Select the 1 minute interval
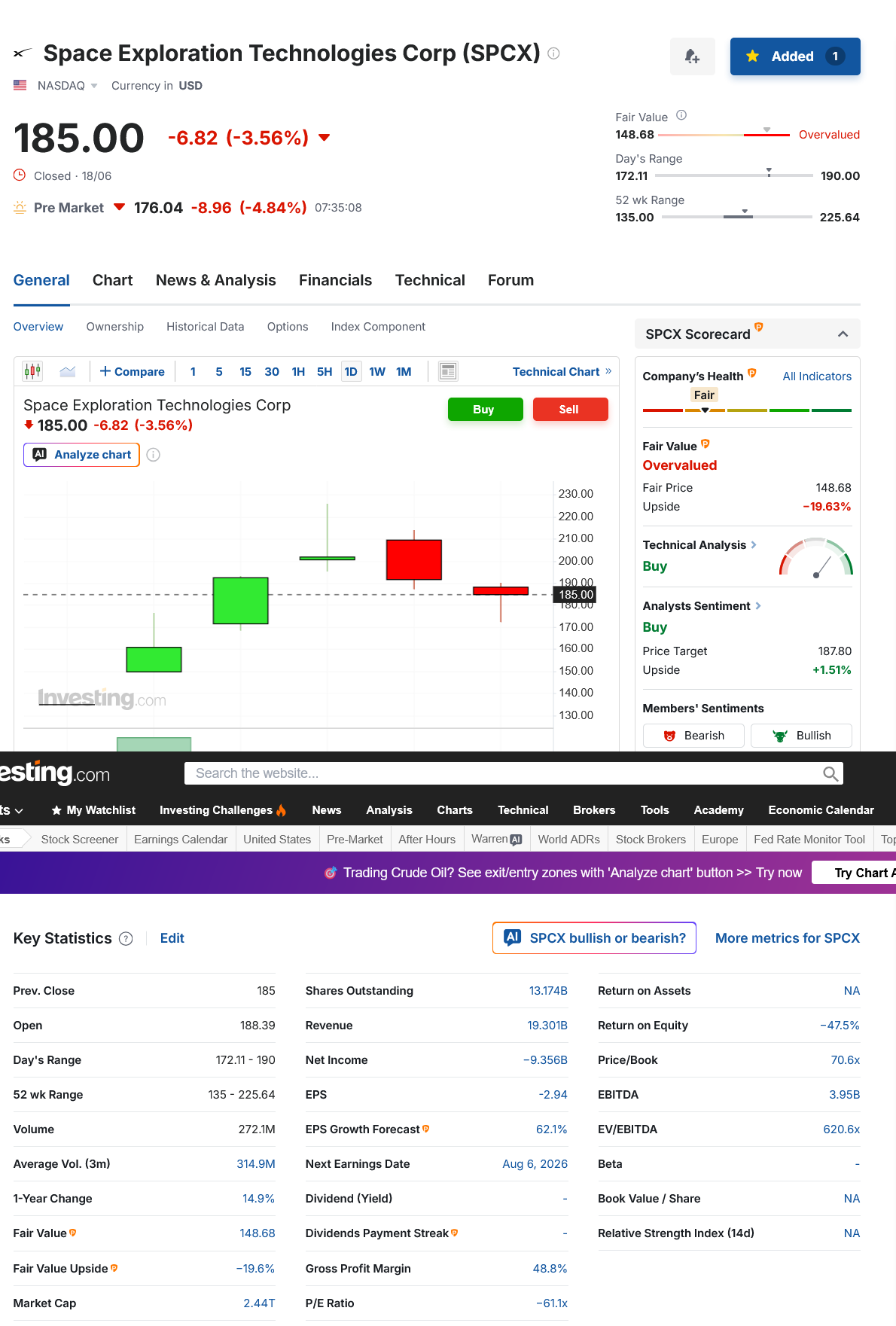Screen dimensions: 896x1326 pos(193,371)
